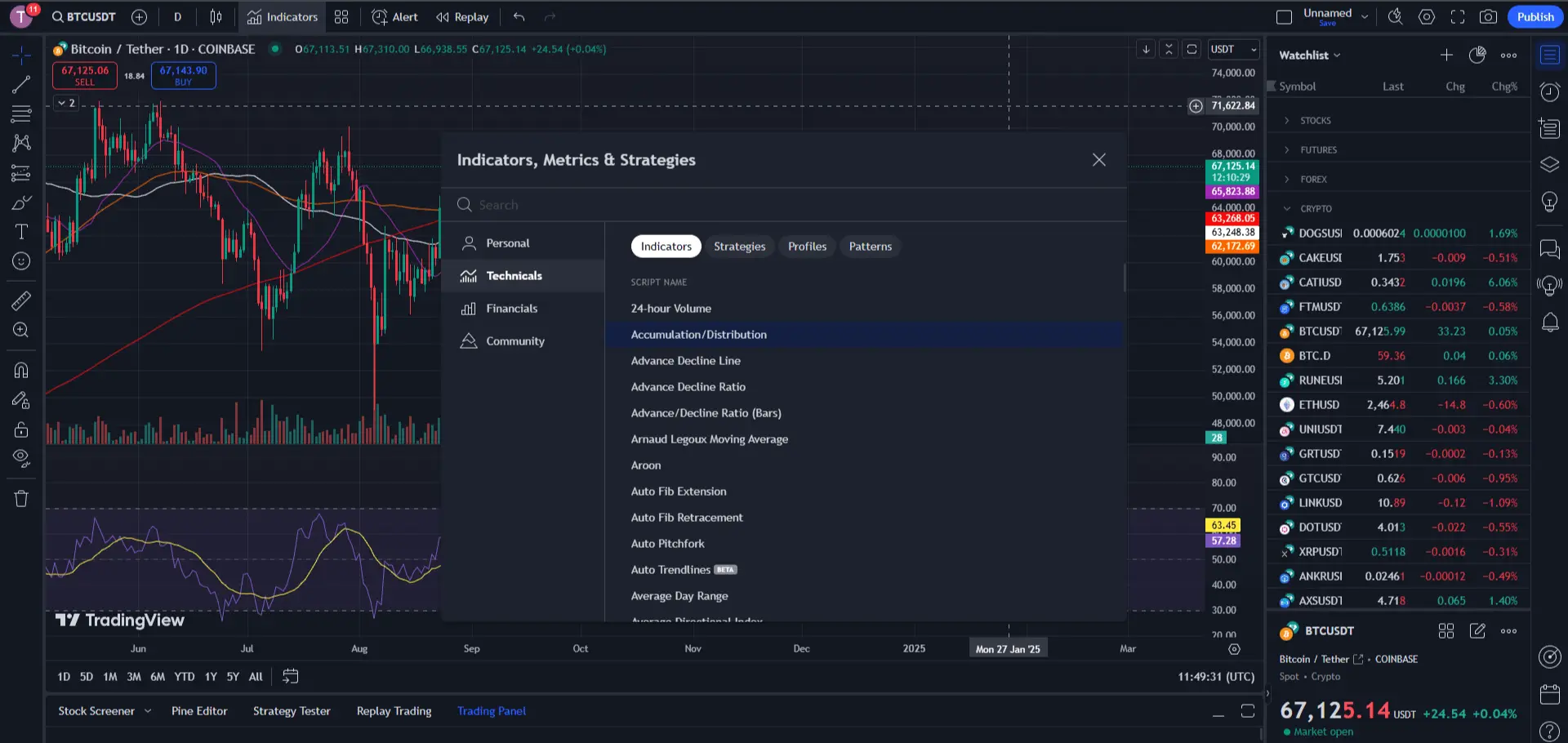Image resolution: width=1568 pixels, height=743 pixels.
Task: Toggle the layout setup square icon
Action: pos(1284,17)
